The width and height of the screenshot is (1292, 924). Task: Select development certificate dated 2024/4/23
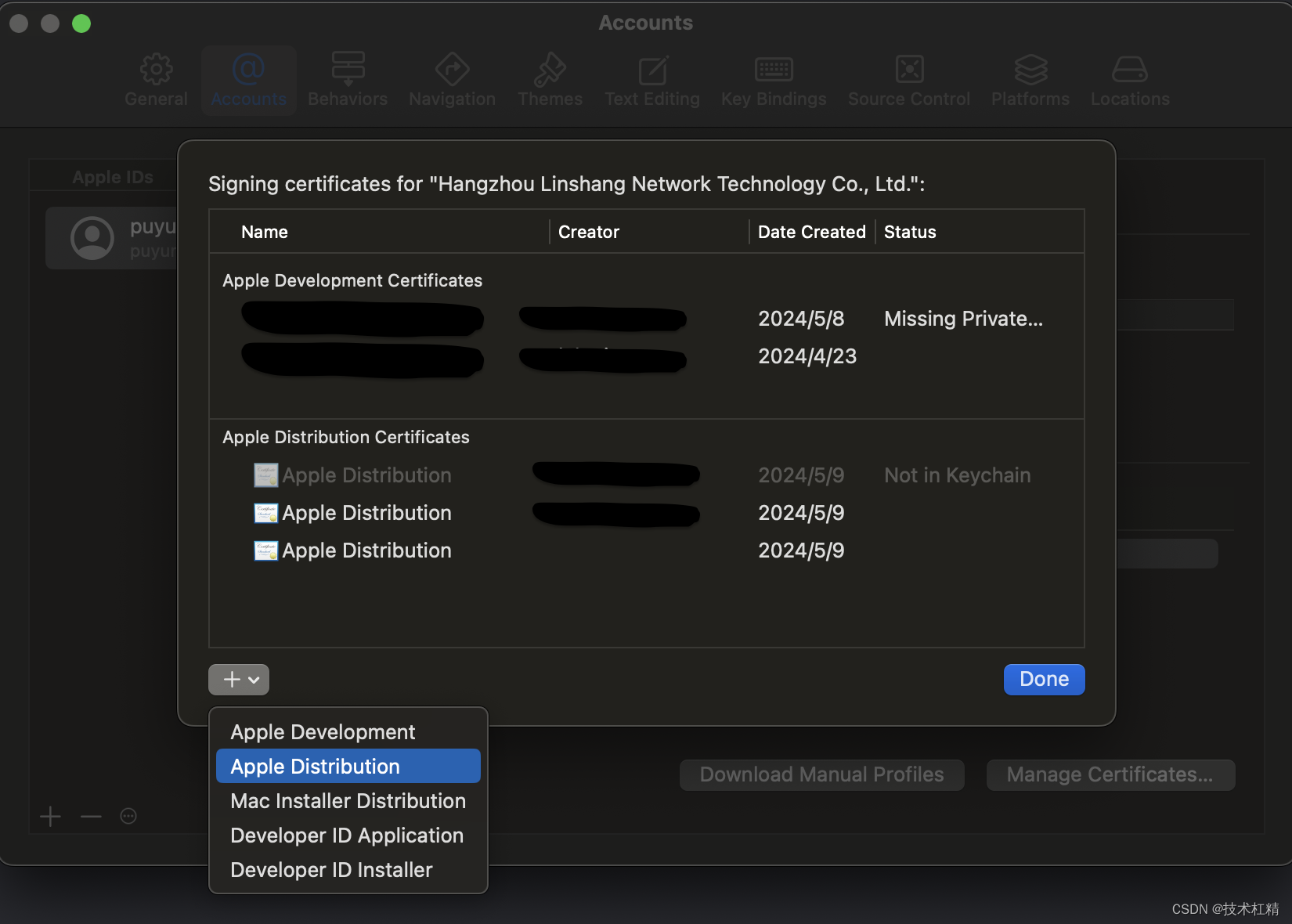[x=647, y=356]
